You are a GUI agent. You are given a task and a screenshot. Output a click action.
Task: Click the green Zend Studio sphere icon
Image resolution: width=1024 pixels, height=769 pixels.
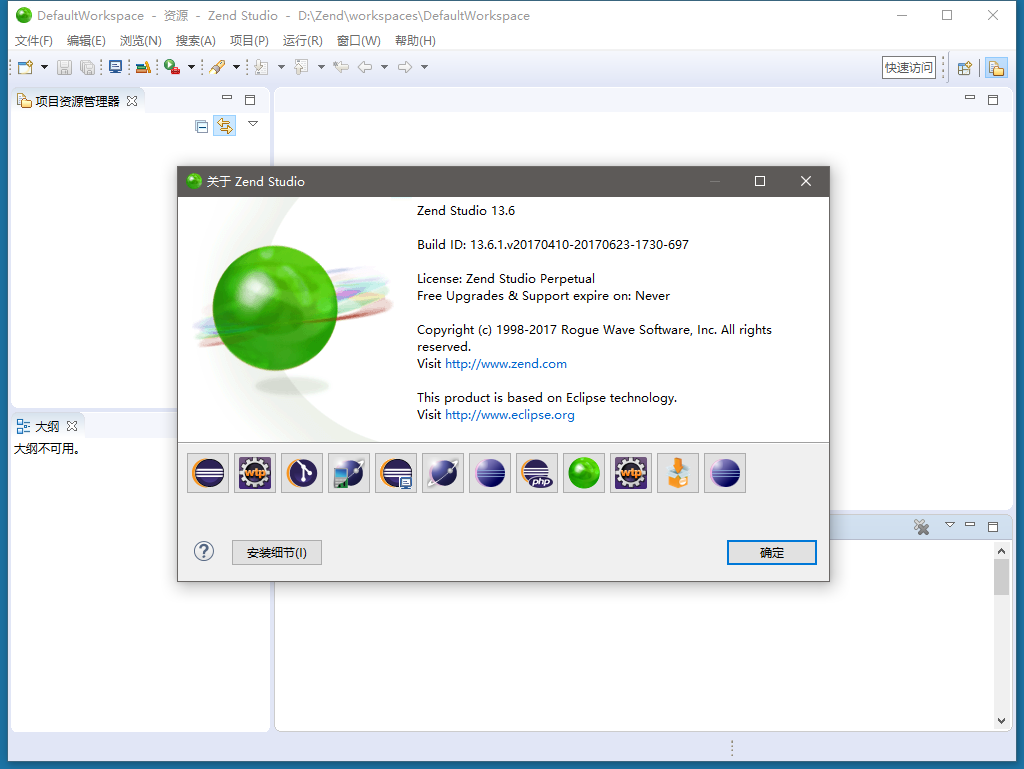[583, 472]
